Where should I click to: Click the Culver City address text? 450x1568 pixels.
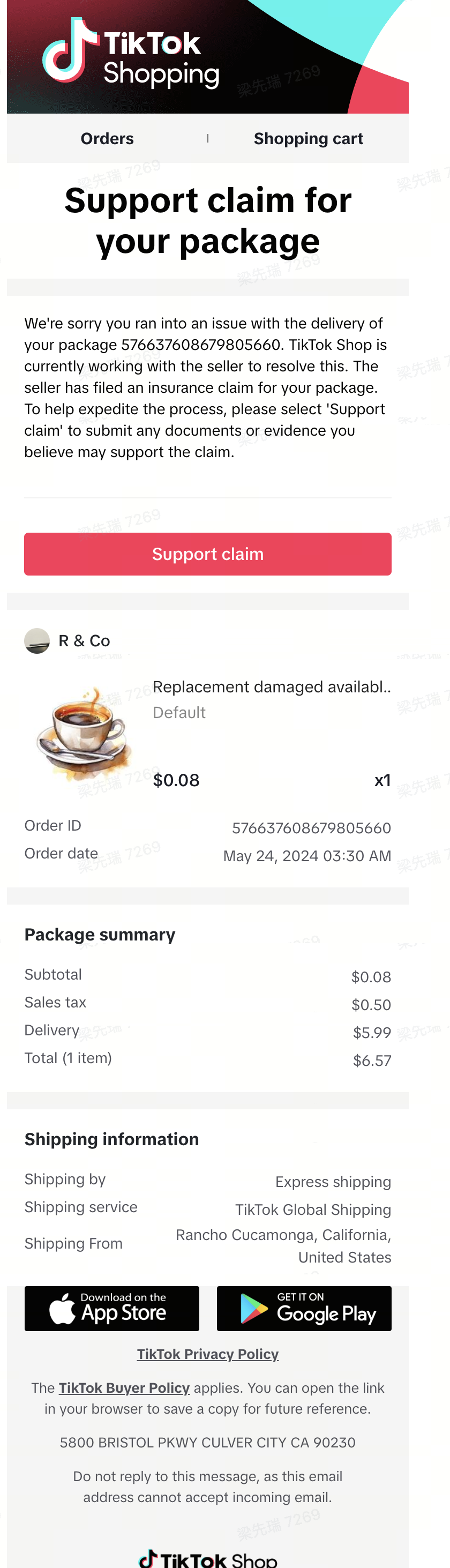(x=207, y=1443)
